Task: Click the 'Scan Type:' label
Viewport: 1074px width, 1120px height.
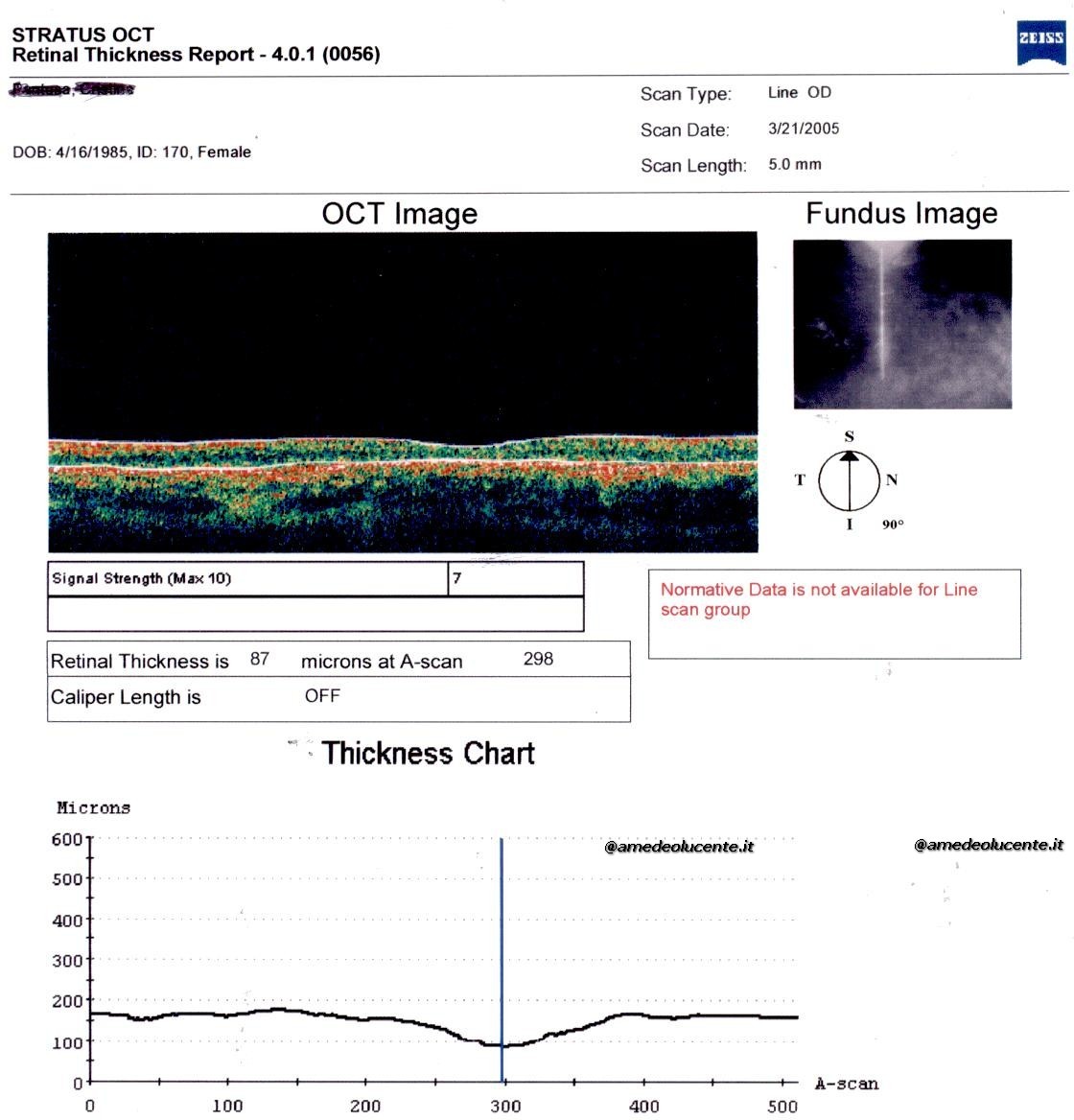Action: click(x=687, y=94)
